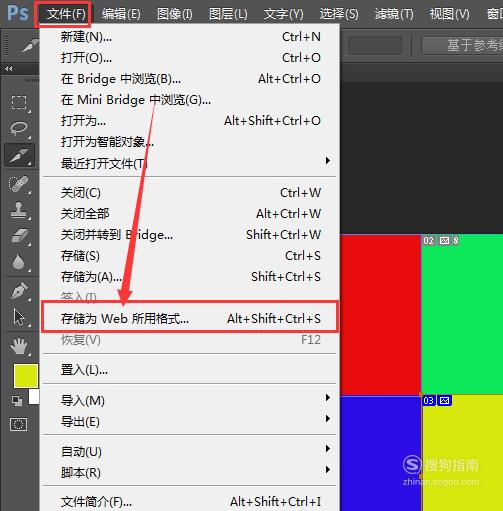
Task: Select the Rectangular Marquee tool
Action: pyautogui.click(x=19, y=103)
